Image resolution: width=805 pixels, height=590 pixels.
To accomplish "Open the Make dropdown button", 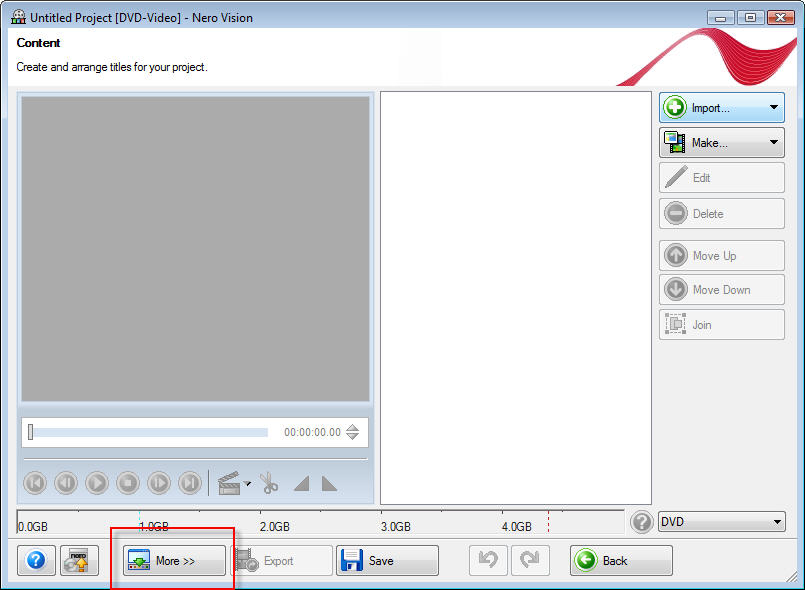I will [x=721, y=142].
